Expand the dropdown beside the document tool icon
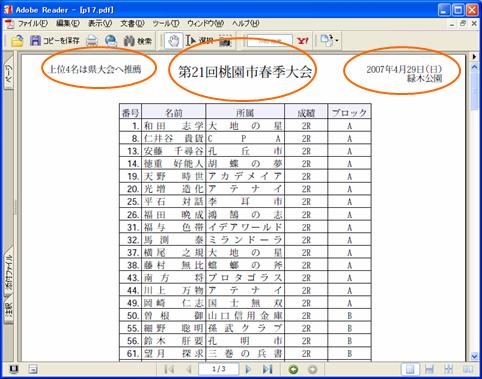 [337, 41]
